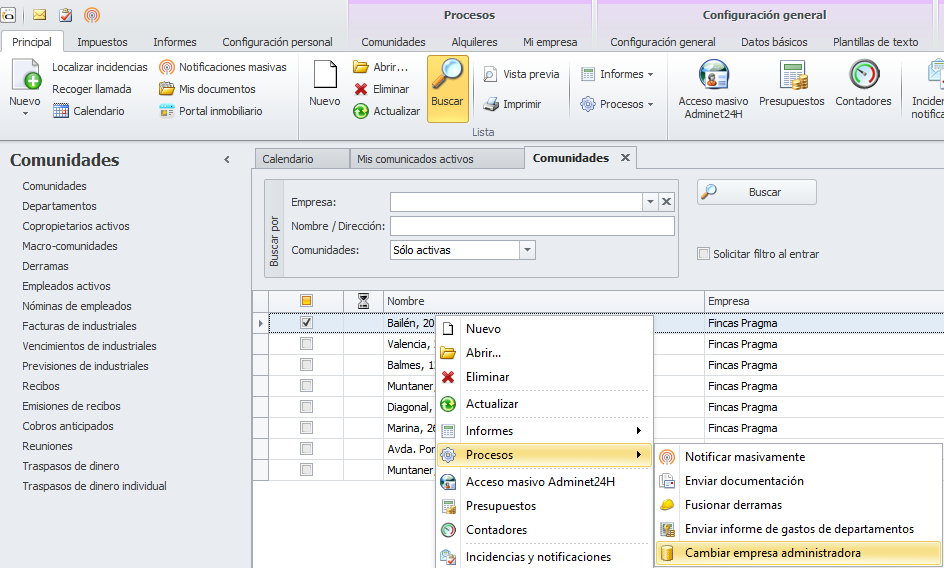Click the Buscar magnifier icon in ribbon

pos(447,77)
